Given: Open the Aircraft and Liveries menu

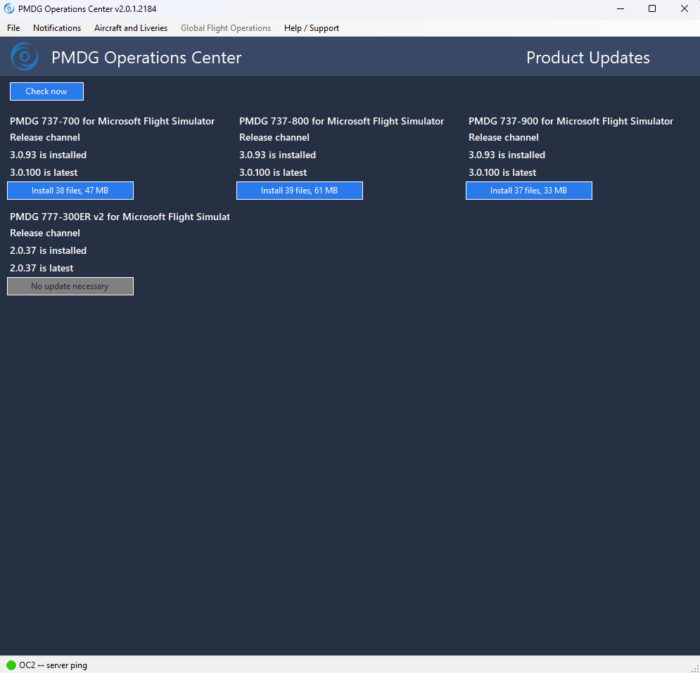Looking at the screenshot, I should click(x=131, y=28).
